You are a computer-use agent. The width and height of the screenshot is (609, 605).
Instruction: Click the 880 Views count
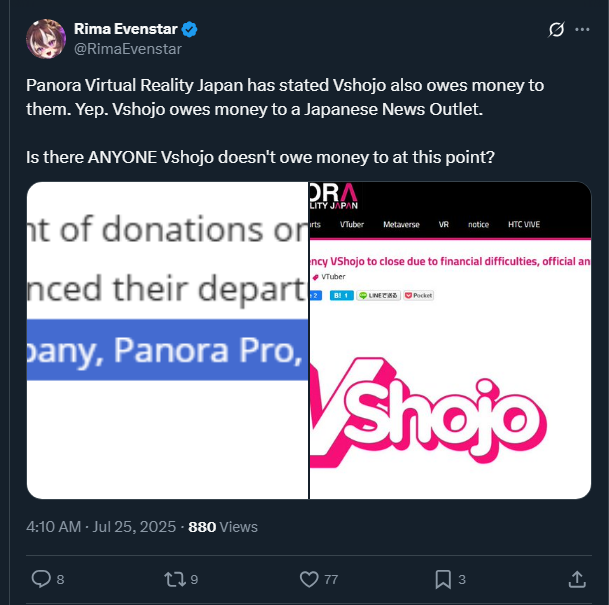click(223, 527)
